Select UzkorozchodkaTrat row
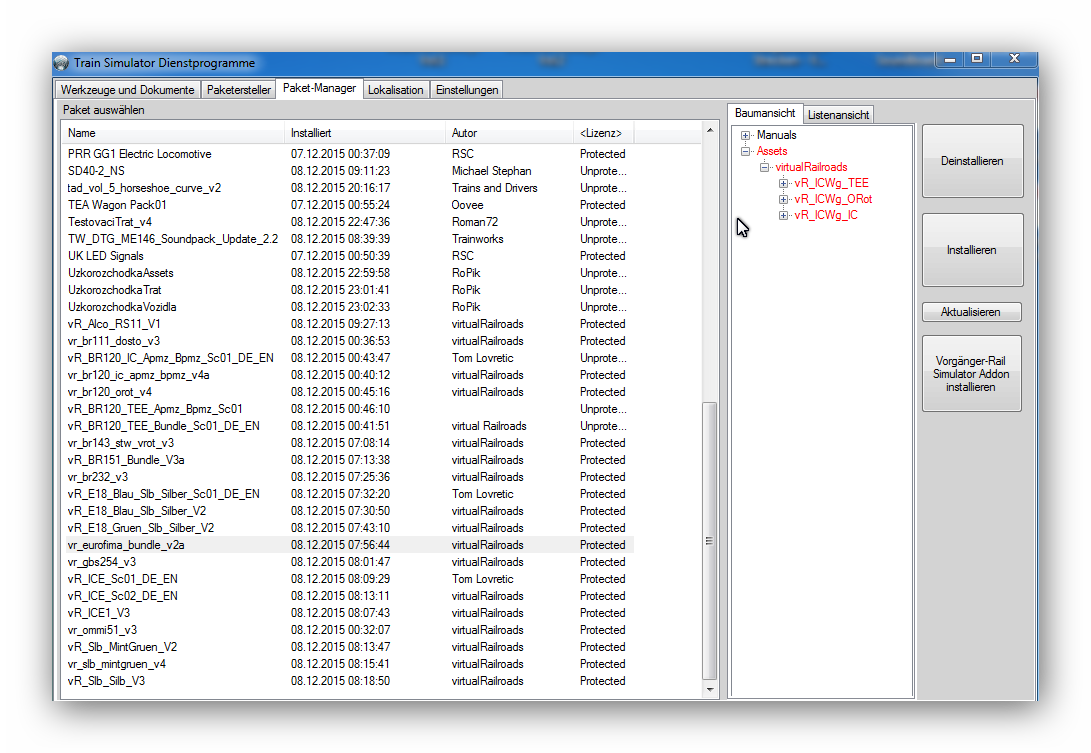Screen dimensions: 1091x753 pos(348,290)
